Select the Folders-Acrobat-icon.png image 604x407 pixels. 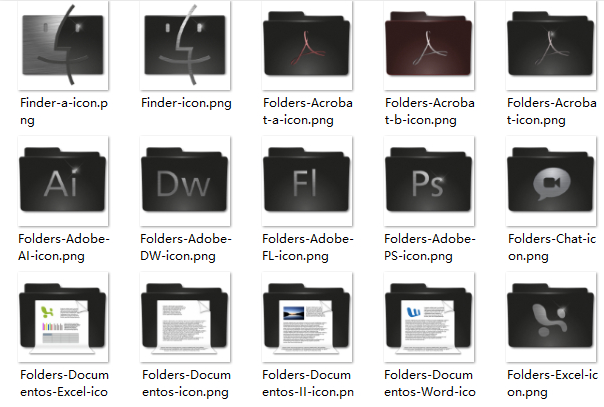(x=551, y=45)
